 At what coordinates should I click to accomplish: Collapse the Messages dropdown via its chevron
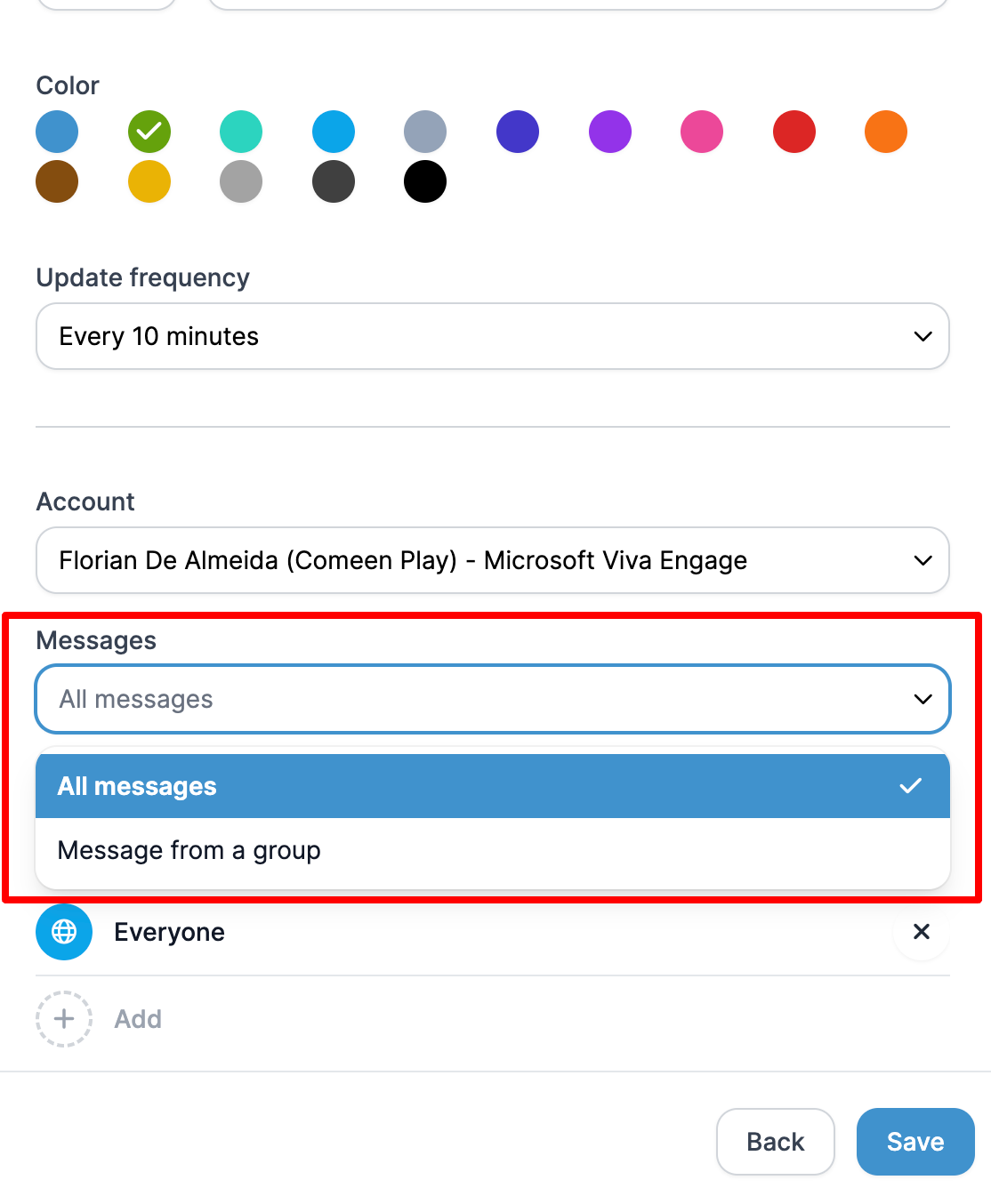point(923,699)
